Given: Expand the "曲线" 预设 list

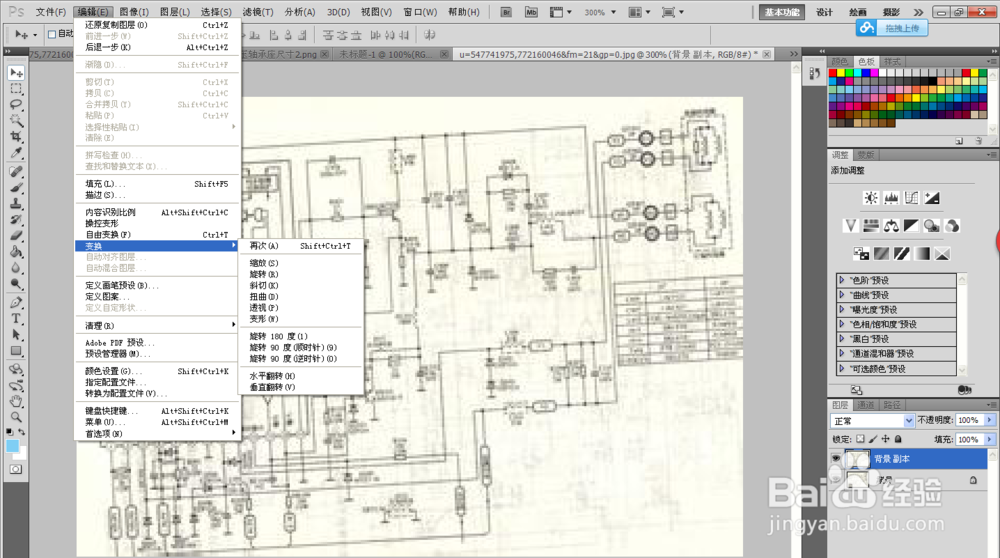Looking at the screenshot, I should coord(842,295).
